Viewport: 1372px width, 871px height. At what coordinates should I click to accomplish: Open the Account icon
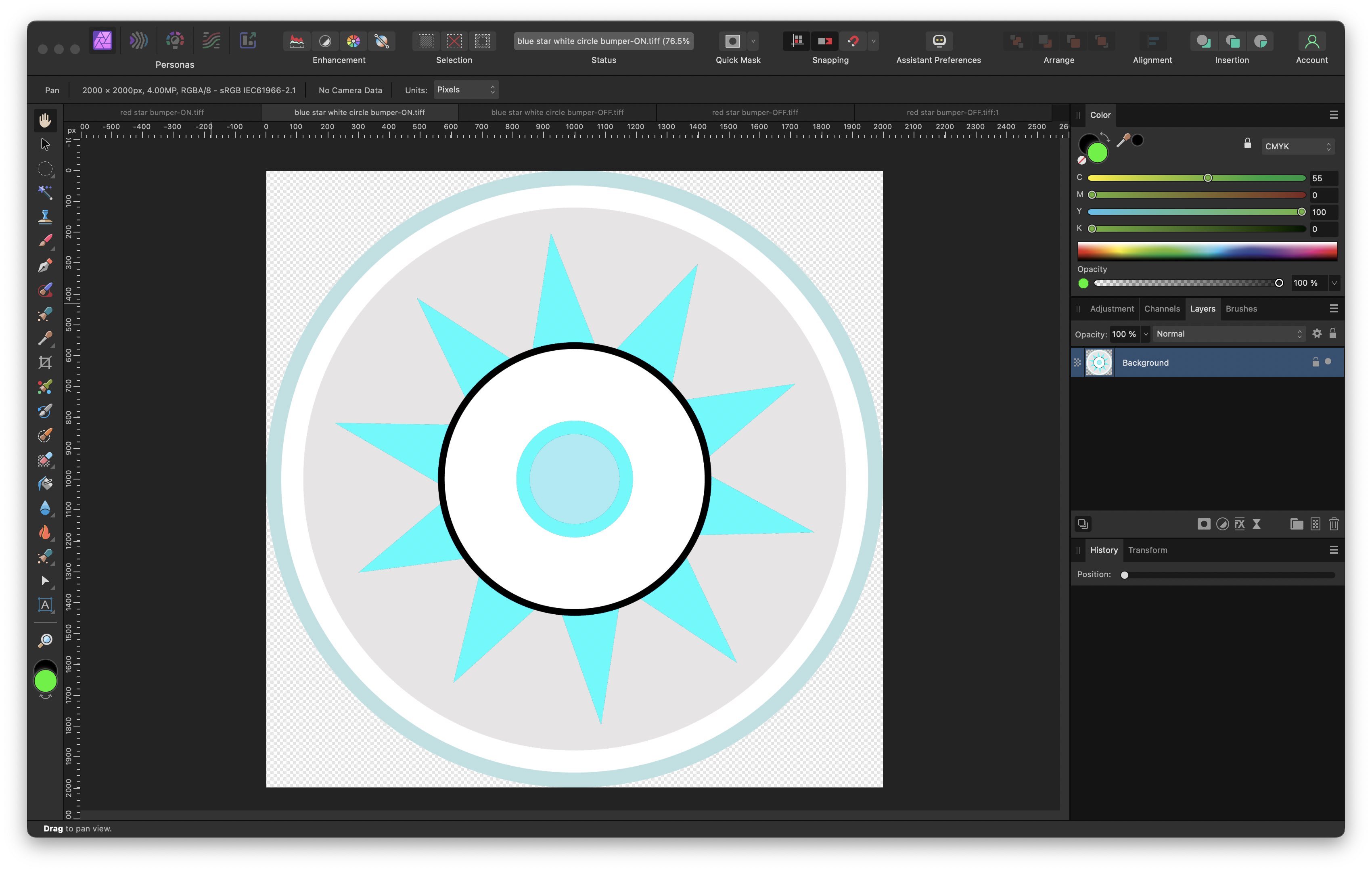pyautogui.click(x=1311, y=41)
